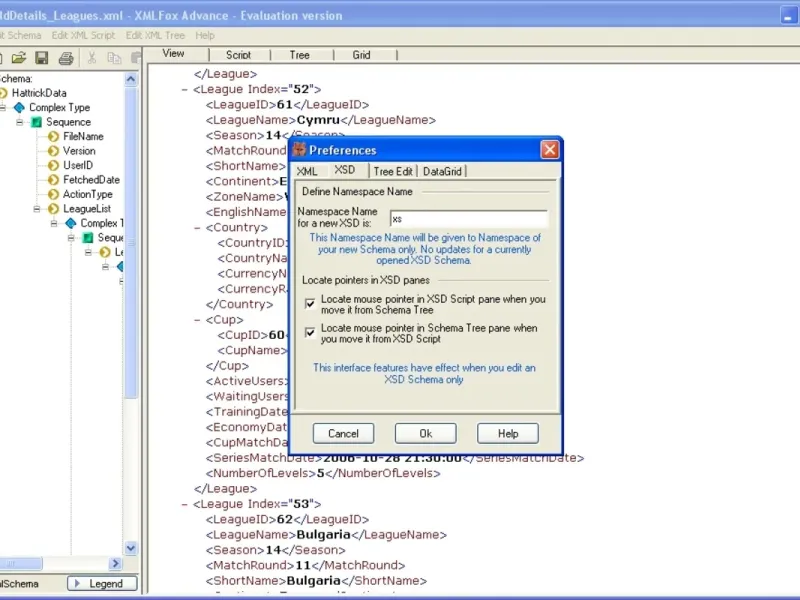
Task: Copy selection with the copy toolbar icon
Action: pos(114,58)
